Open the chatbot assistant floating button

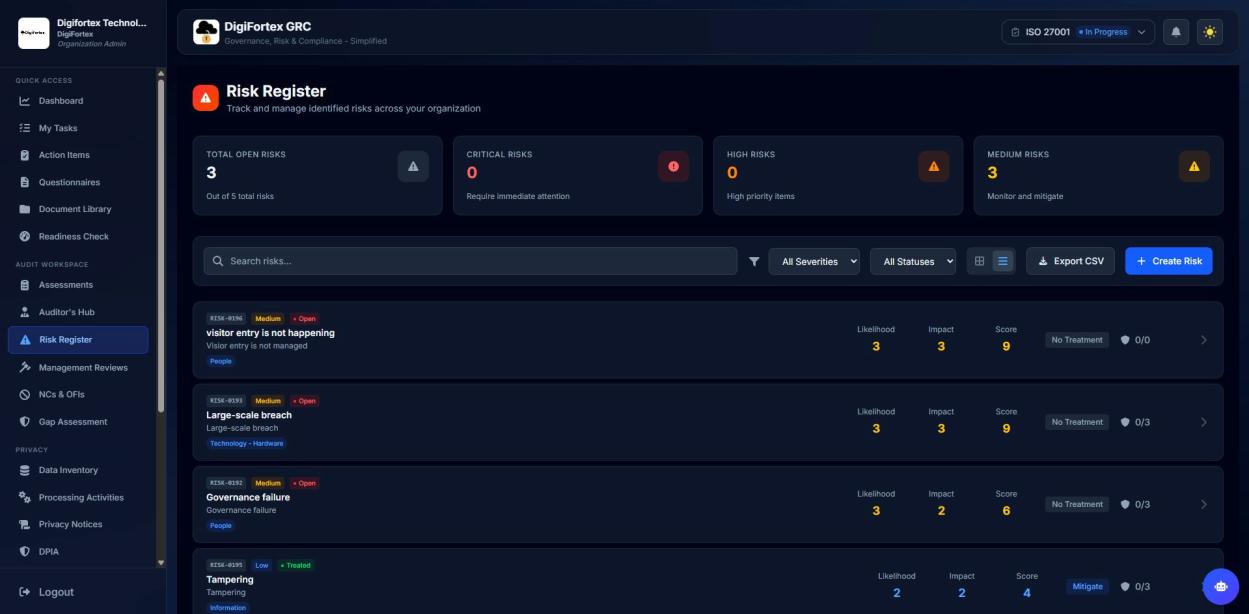click(x=1220, y=587)
